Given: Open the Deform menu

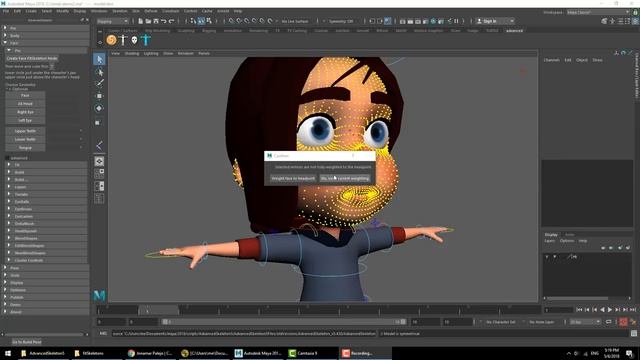Looking at the screenshot, I should tap(151, 11).
